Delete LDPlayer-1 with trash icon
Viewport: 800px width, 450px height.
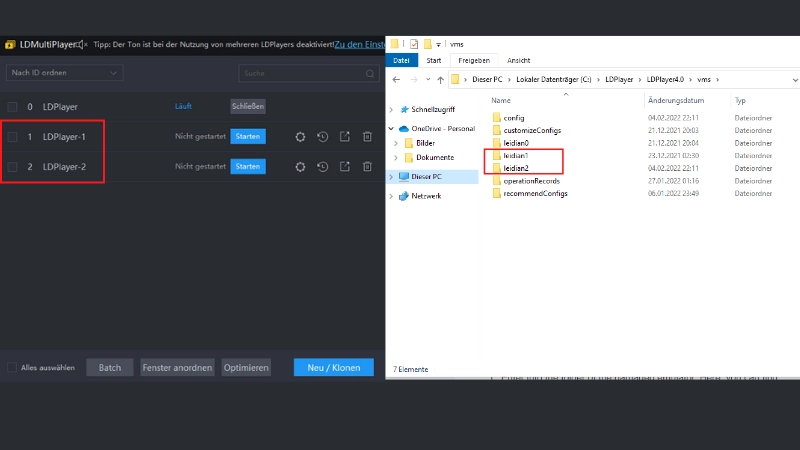(367, 137)
